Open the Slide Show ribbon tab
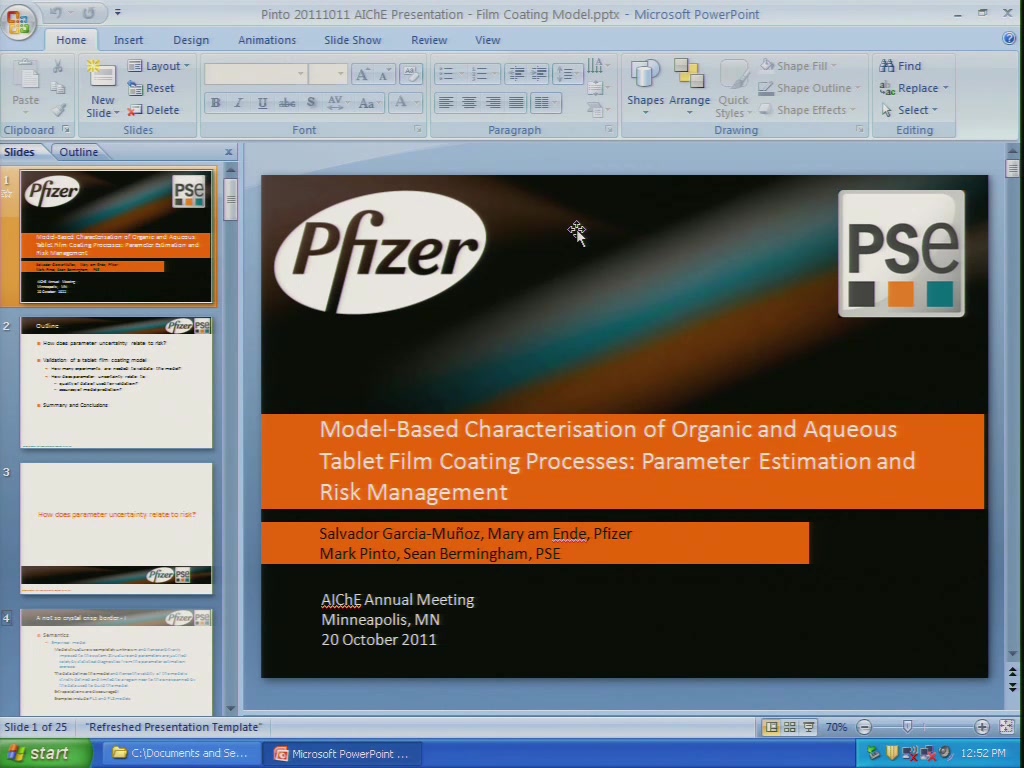The height and width of the screenshot is (768, 1024). point(352,40)
